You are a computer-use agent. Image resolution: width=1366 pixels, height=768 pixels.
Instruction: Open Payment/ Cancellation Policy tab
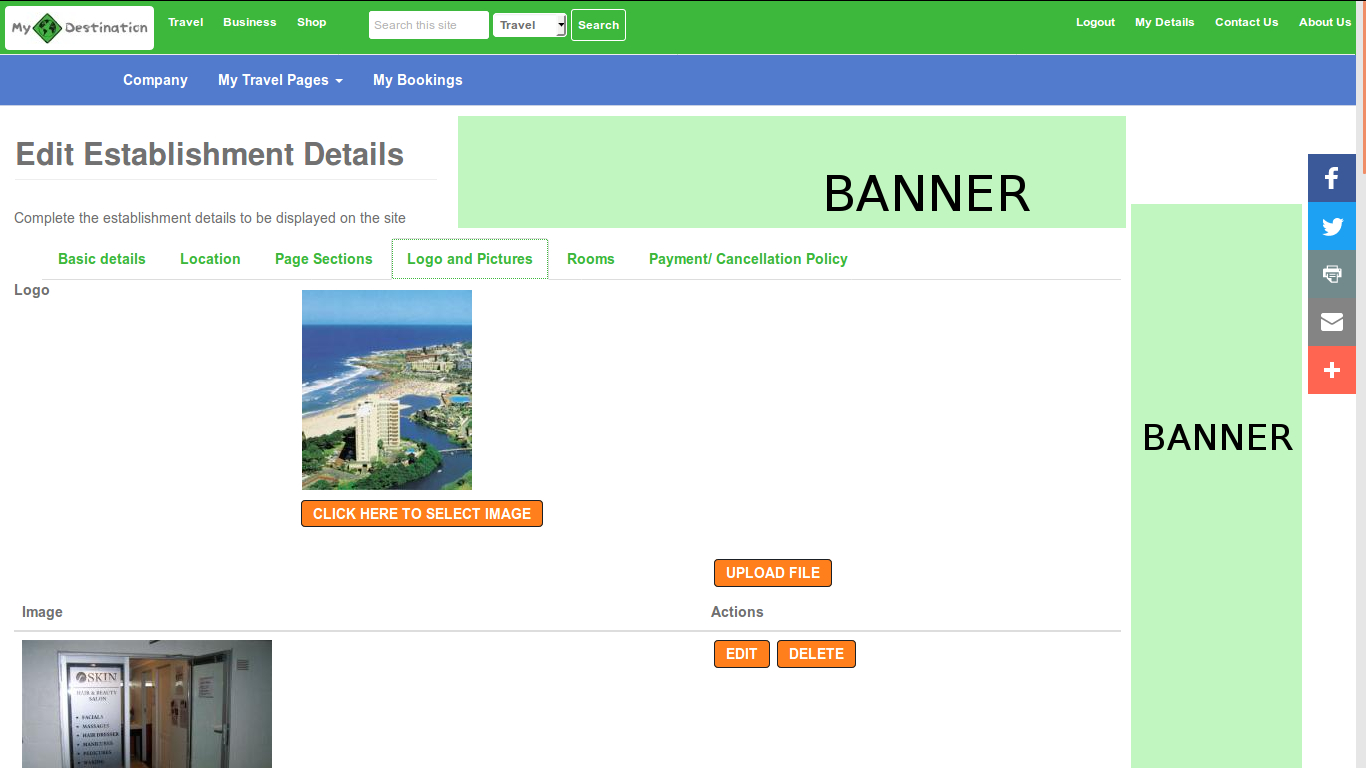point(748,259)
